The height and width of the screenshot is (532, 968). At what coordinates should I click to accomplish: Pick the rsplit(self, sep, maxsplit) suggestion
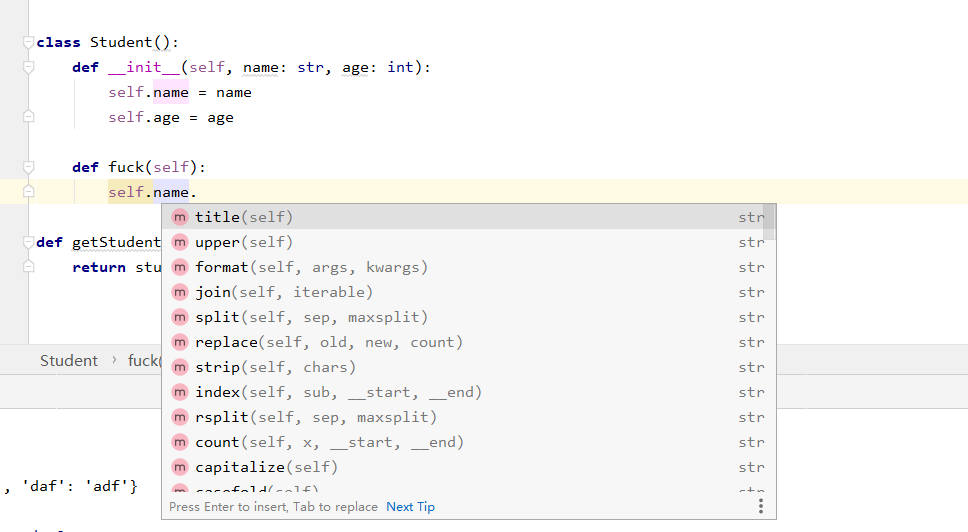pyautogui.click(x=315, y=417)
